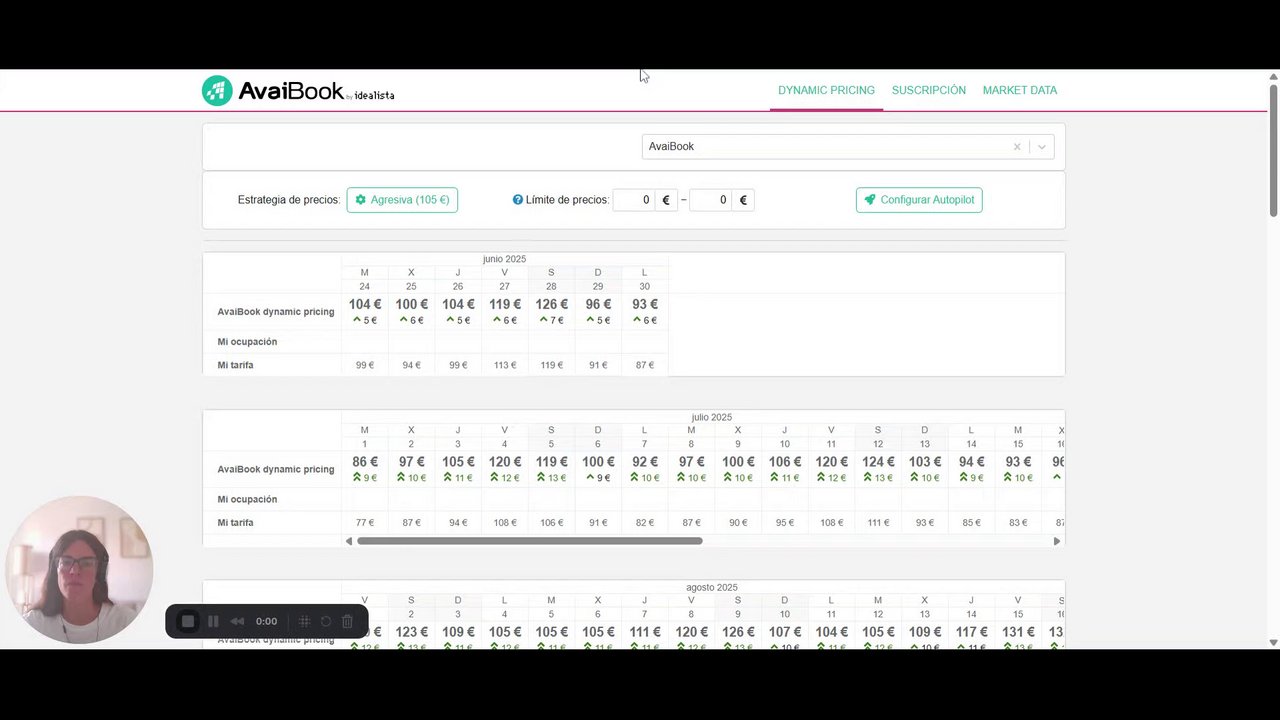The image size is (1280, 720).
Task: Click the help icon beside Límite de precios
Action: click(518, 200)
